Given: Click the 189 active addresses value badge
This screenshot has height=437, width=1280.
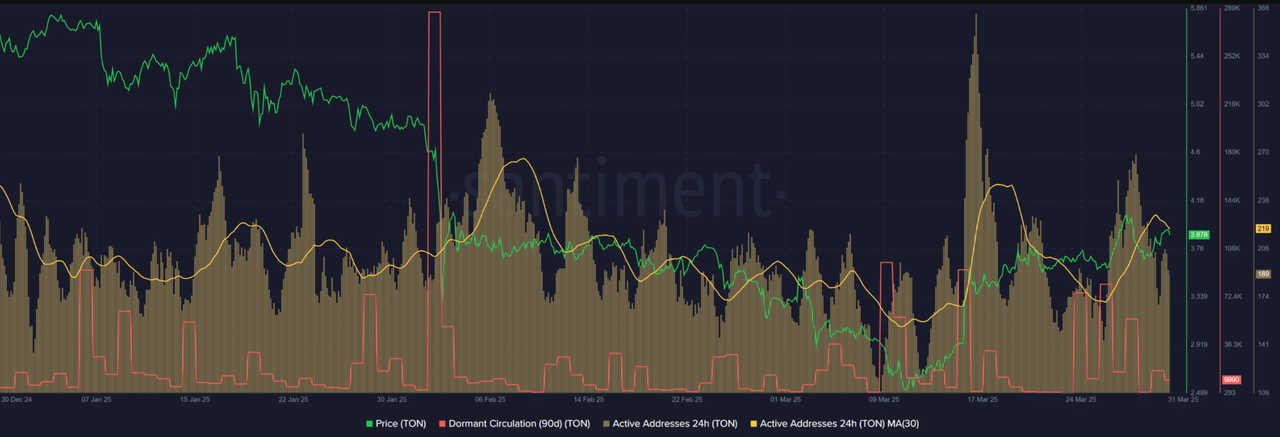Looking at the screenshot, I should (1262, 273).
